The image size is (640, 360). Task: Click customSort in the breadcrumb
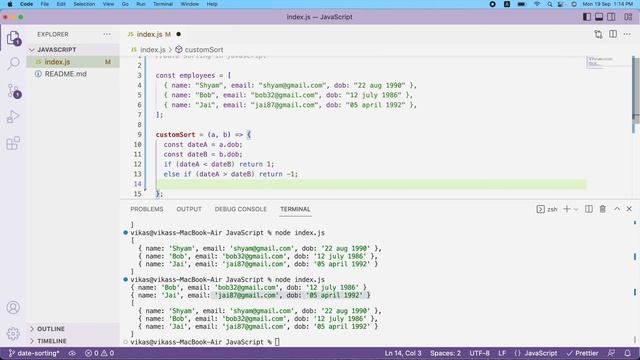[x=204, y=50]
